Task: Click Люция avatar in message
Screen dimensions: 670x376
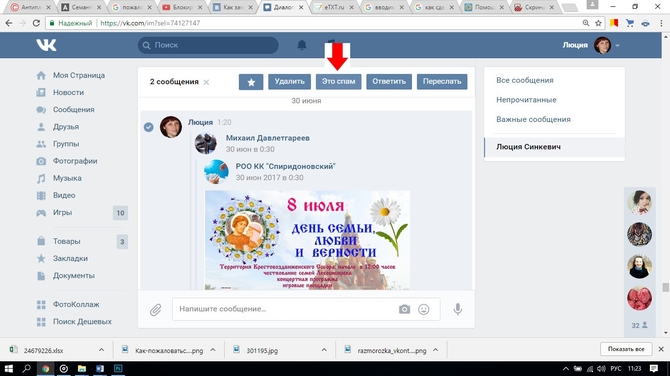Action: pos(170,127)
